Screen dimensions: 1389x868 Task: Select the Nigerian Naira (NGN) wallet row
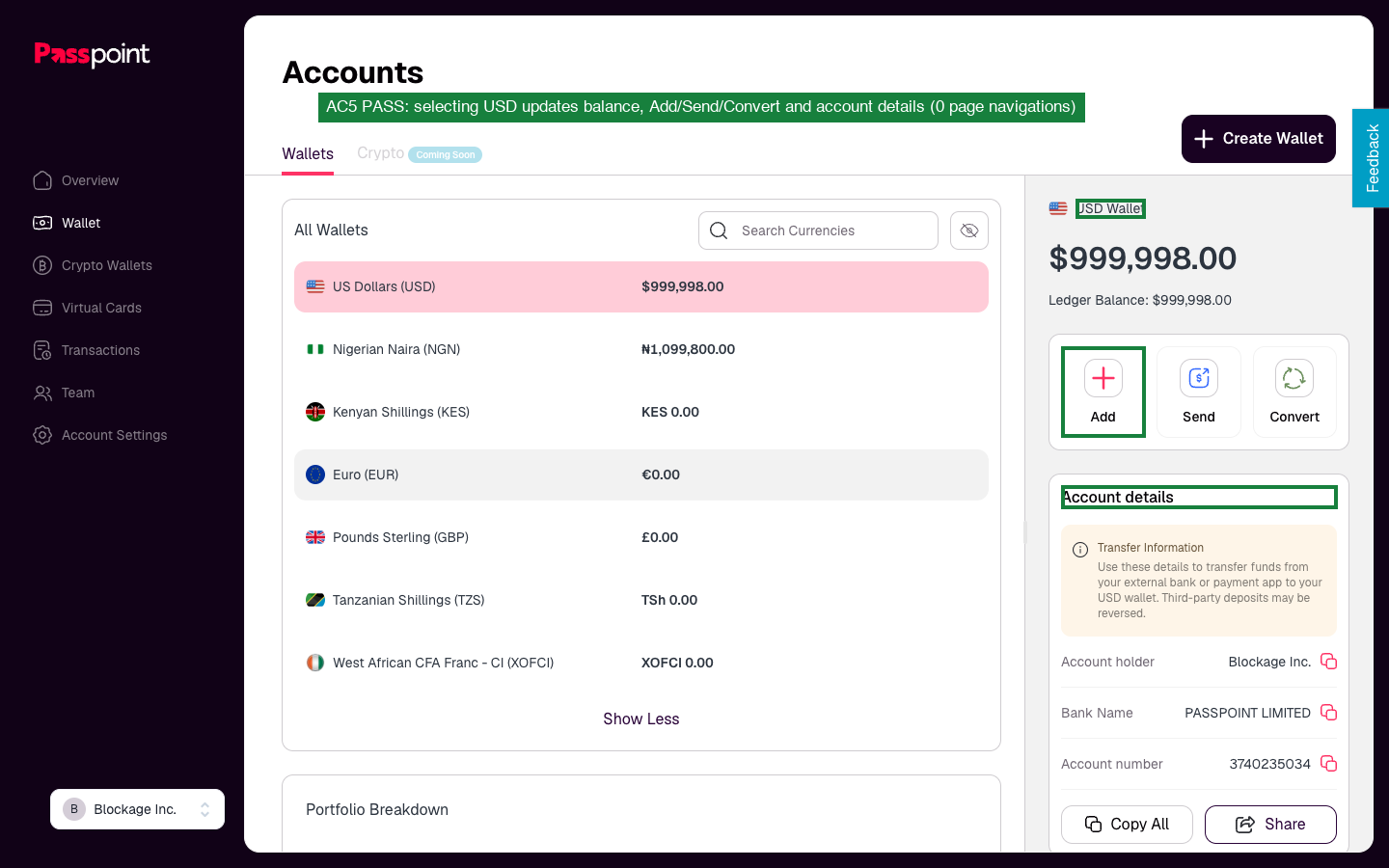[x=641, y=349]
